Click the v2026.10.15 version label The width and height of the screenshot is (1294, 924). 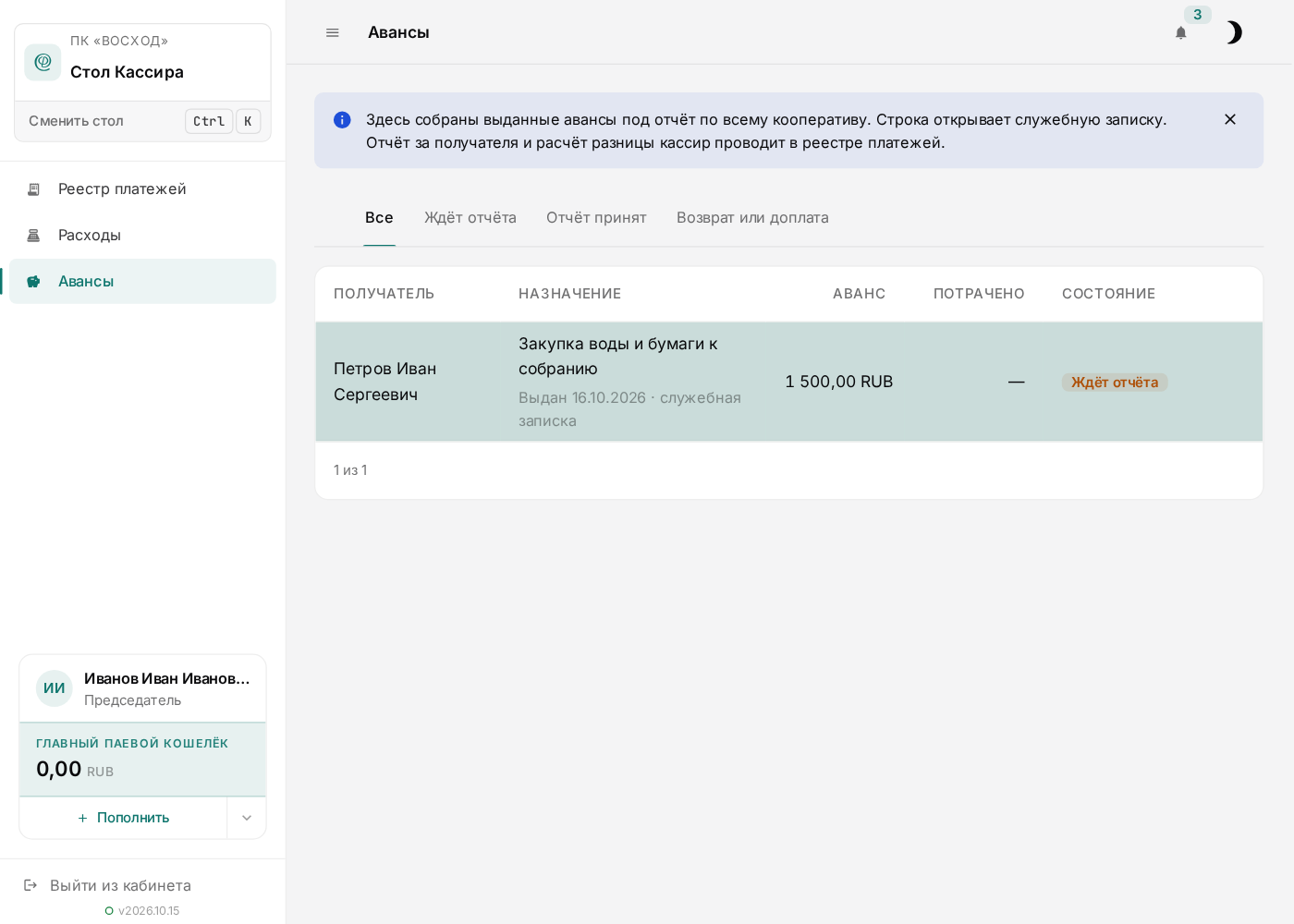pos(149,911)
